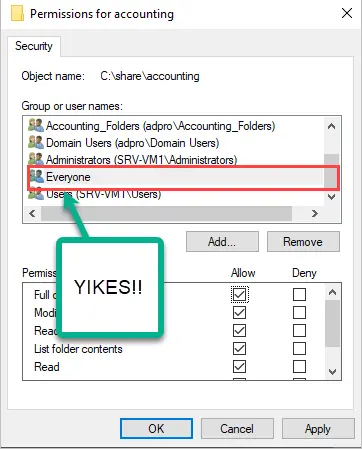362x449 pixels.
Task: Click the permissions list scroll down arrow
Action: pos(332,371)
